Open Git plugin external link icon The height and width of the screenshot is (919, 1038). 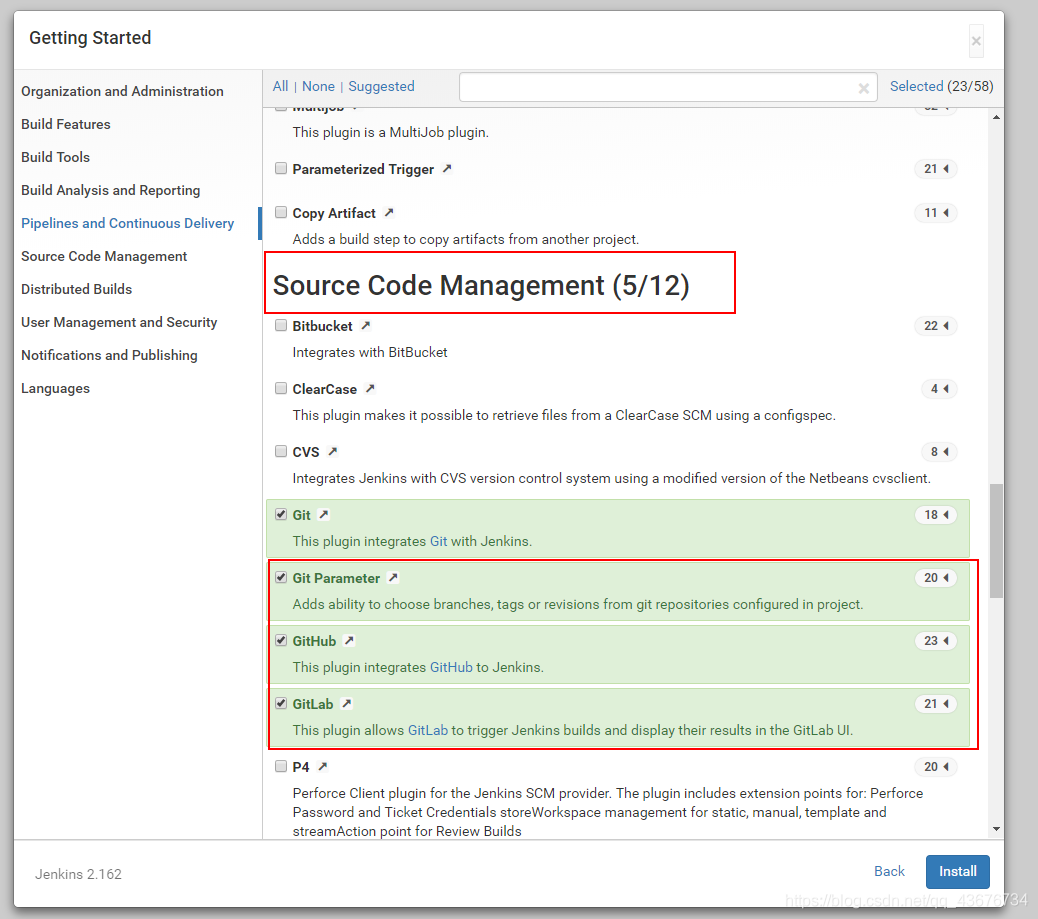(x=323, y=514)
